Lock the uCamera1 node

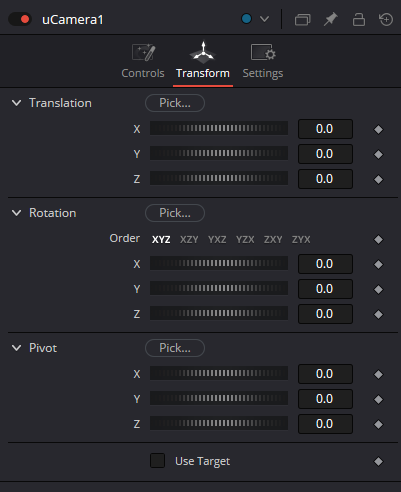(x=359, y=19)
